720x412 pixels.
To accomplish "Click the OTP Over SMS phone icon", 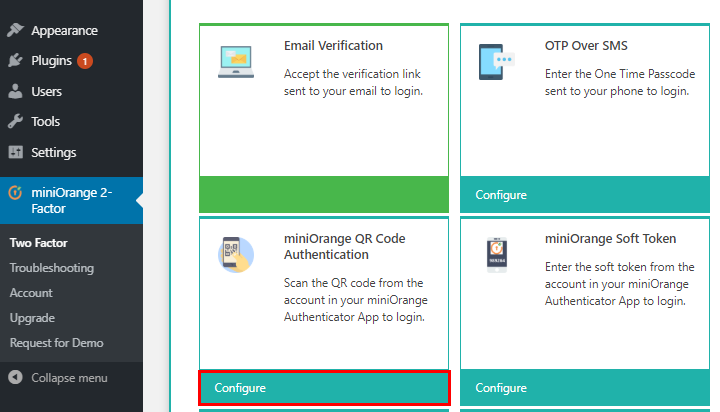I will (x=496, y=62).
